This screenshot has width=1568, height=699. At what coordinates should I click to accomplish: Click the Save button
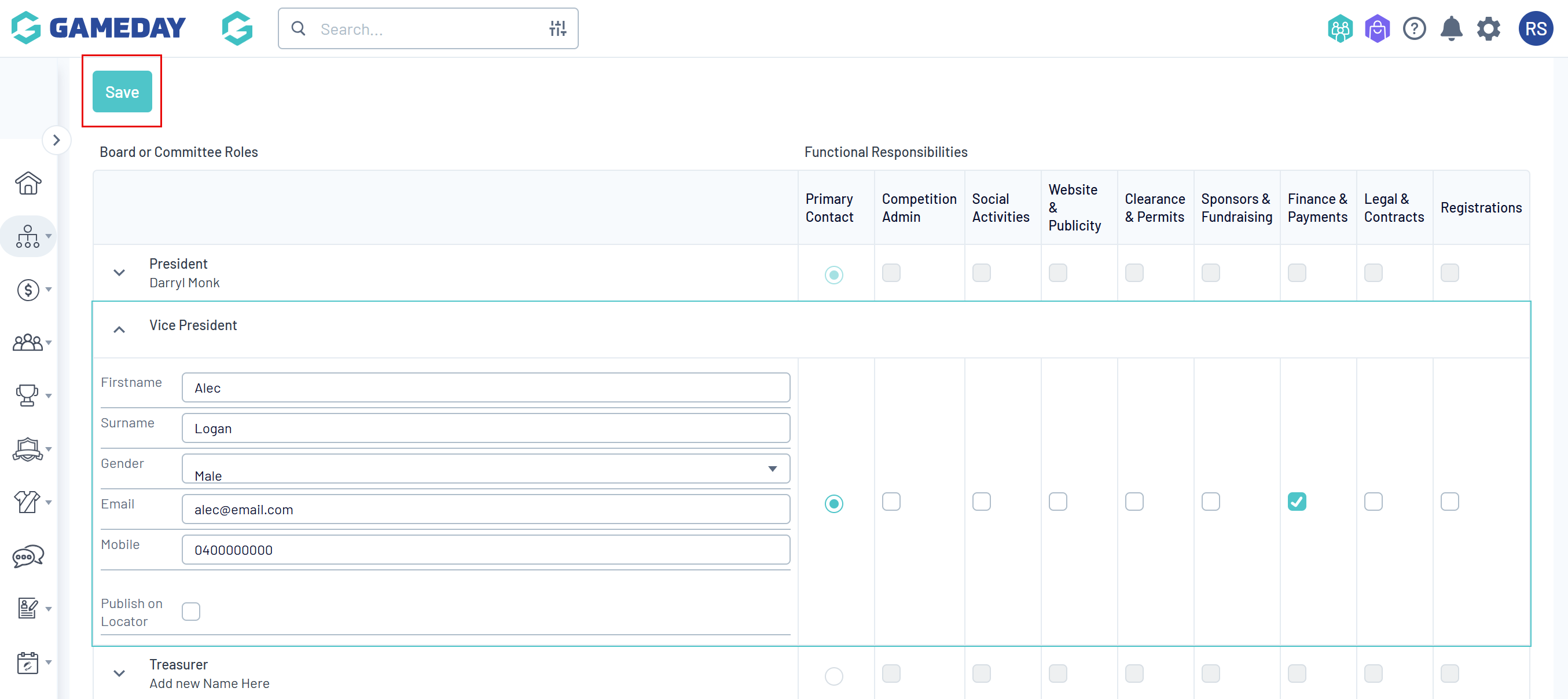[122, 92]
